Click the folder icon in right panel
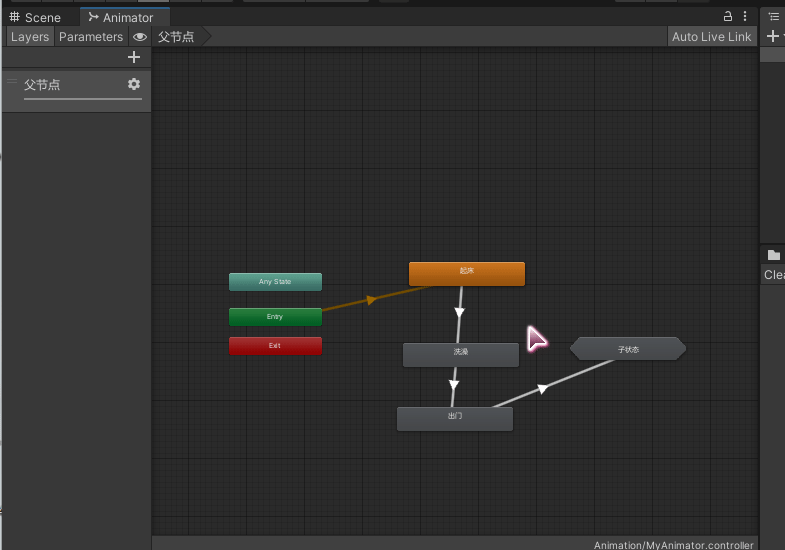785x550 pixels. coord(773,255)
